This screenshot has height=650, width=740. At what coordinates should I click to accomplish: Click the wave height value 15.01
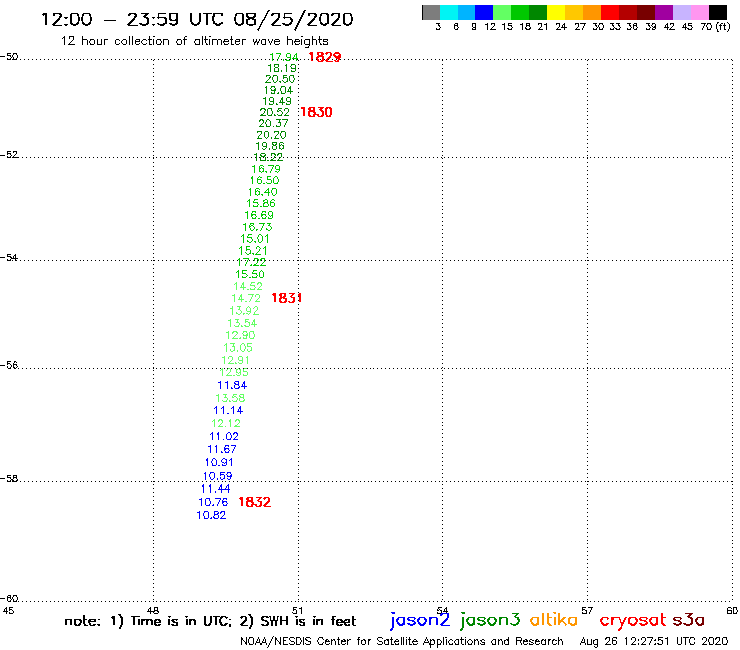[x=255, y=239]
